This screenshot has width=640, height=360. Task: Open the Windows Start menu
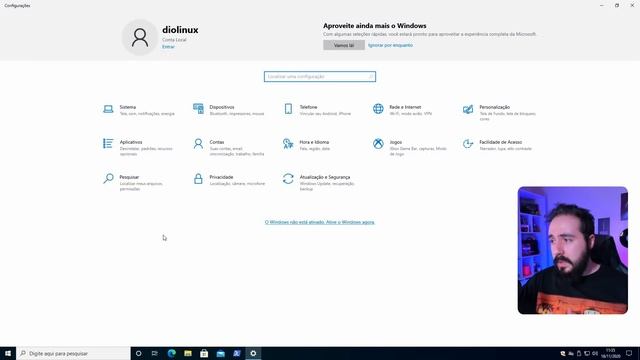[8, 353]
